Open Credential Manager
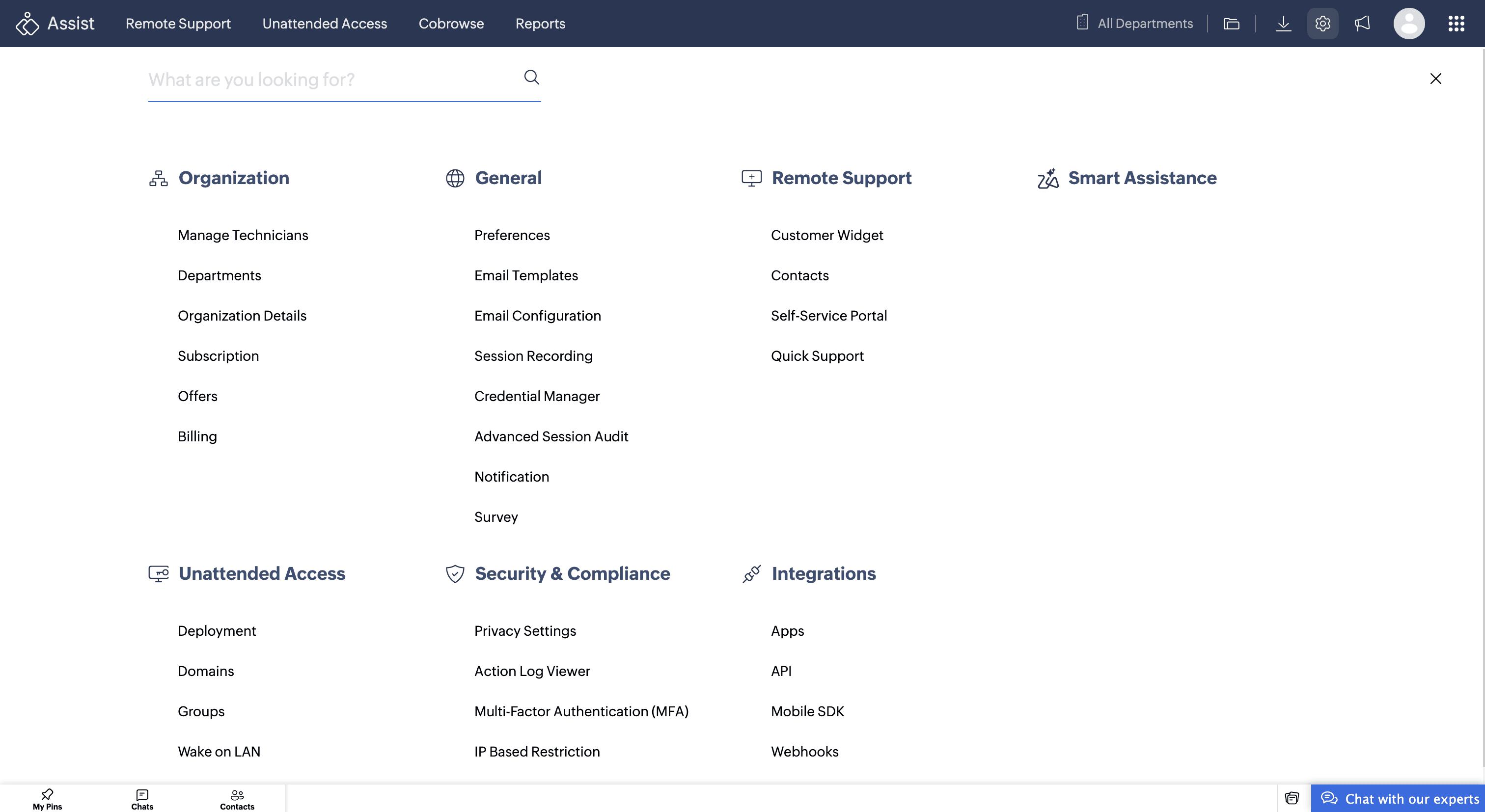Viewport: 1485px width, 812px height. [537, 397]
